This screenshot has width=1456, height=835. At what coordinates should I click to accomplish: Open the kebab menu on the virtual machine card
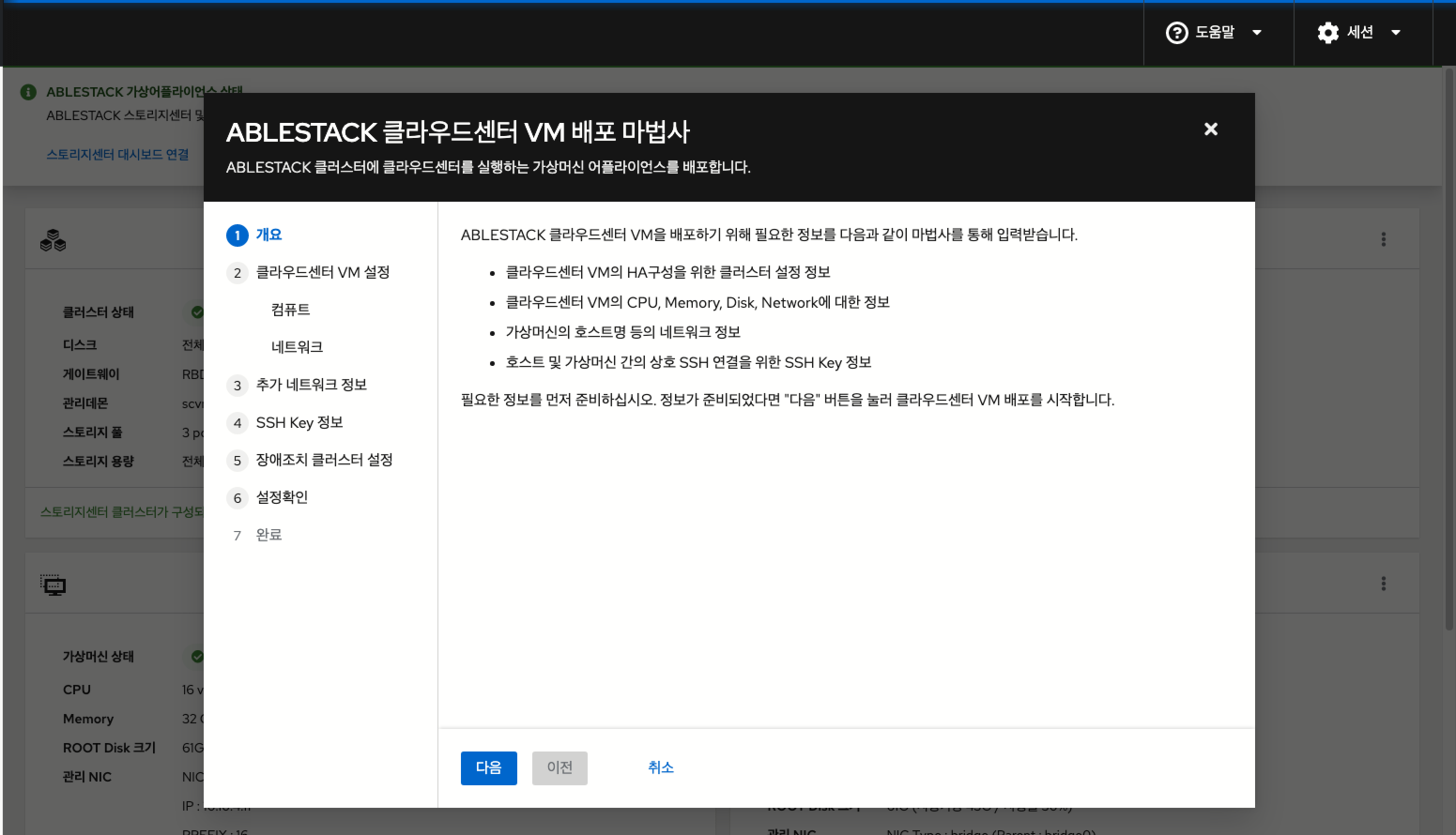pyautogui.click(x=1383, y=584)
